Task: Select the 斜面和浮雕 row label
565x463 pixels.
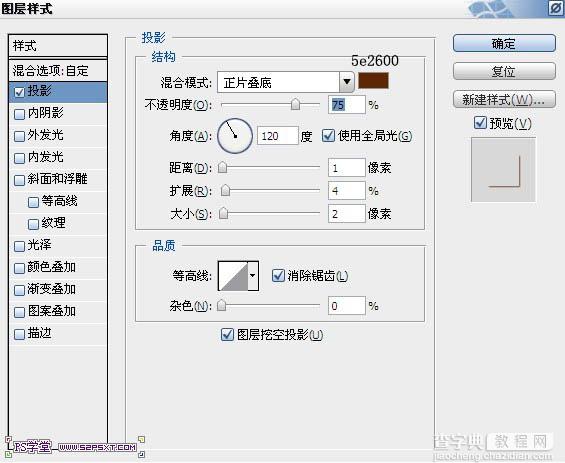Action: pyautogui.click(x=58, y=179)
